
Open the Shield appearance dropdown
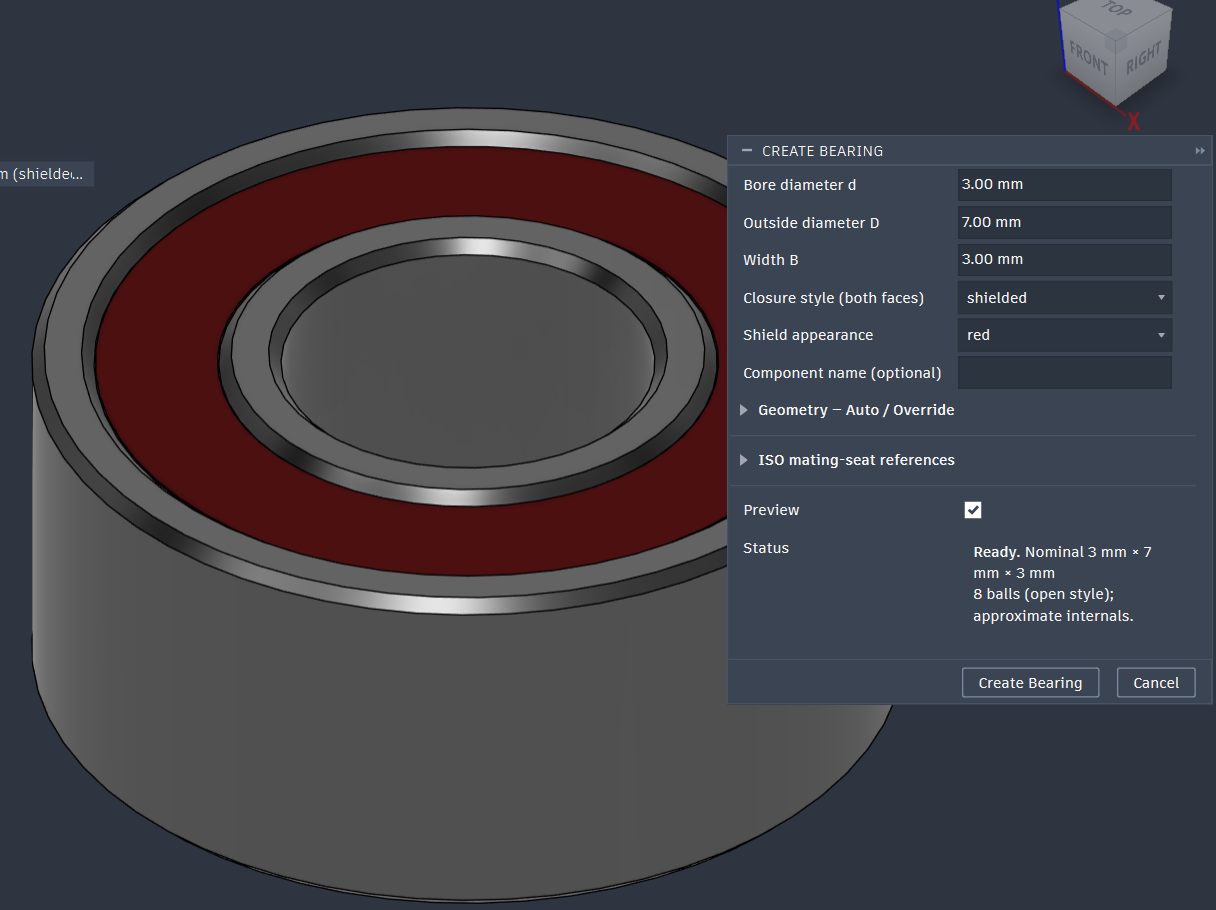[x=1065, y=335]
